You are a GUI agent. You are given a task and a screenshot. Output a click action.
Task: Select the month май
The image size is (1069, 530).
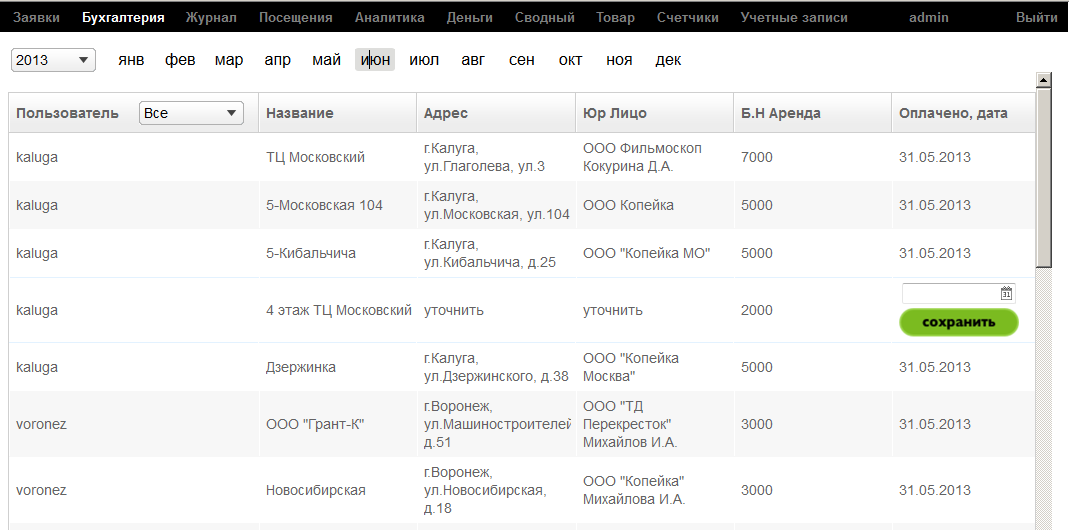tap(327, 60)
